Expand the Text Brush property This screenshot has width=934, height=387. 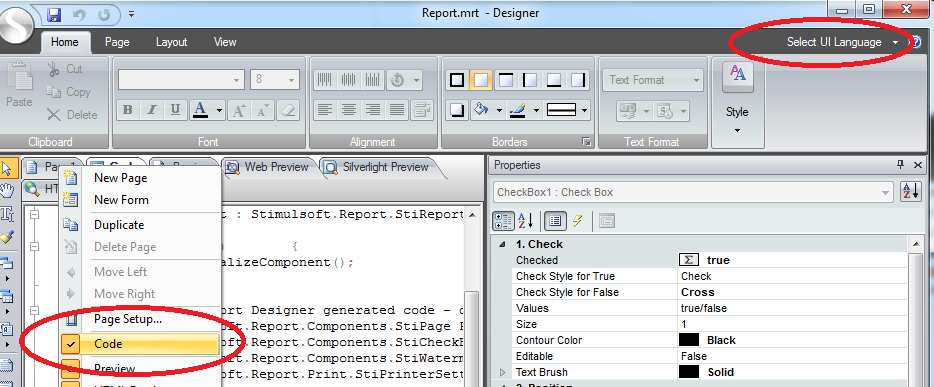pyautogui.click(x=503, y=373)
